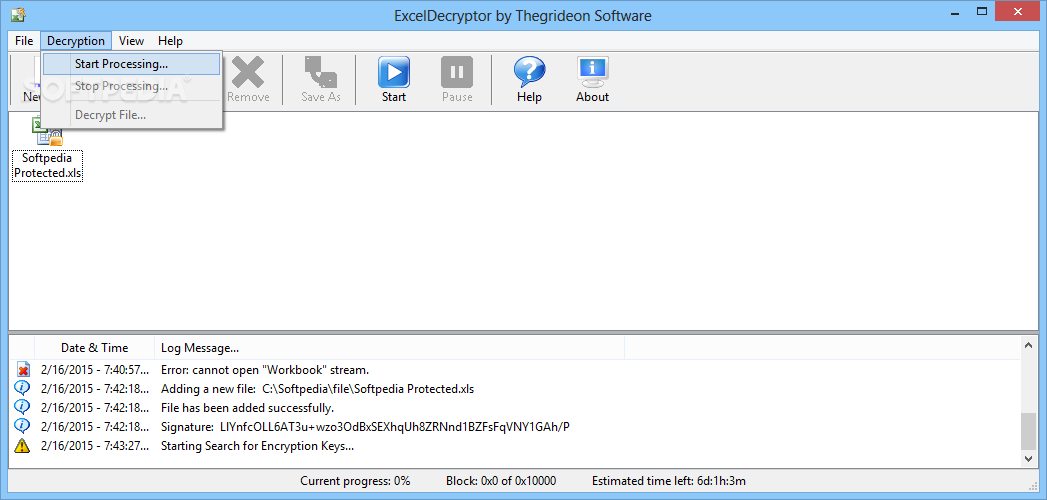This screenshot has width=1047, height=500.
Task: Click 'Estimated time left: 6d:1h:3m' status
Action: [x=668, y=481]
